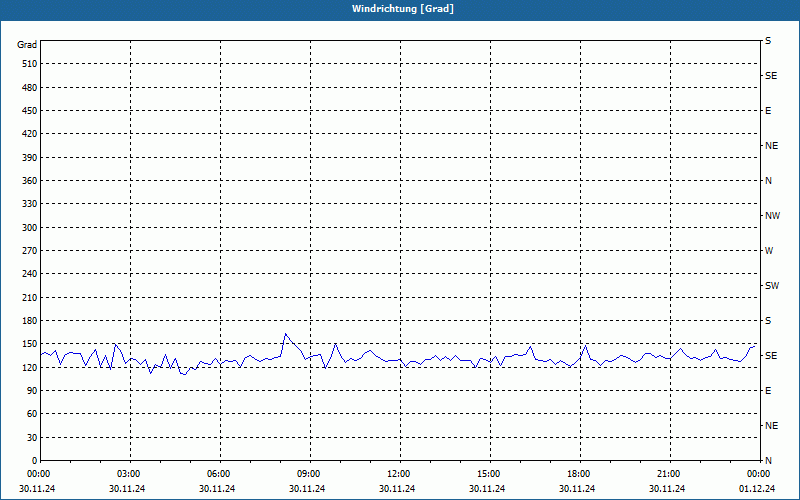Click the 240 y-axis value
The width and height of the screenshot is (800, 500).
point(30,273)
